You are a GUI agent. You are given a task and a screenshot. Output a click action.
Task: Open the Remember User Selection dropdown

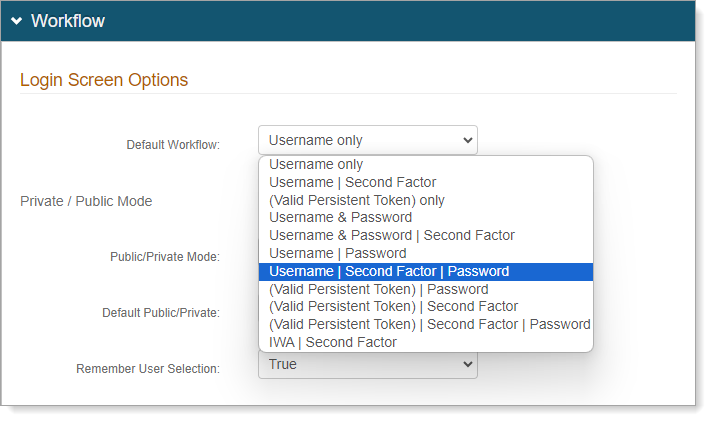(x=367, y=365)
